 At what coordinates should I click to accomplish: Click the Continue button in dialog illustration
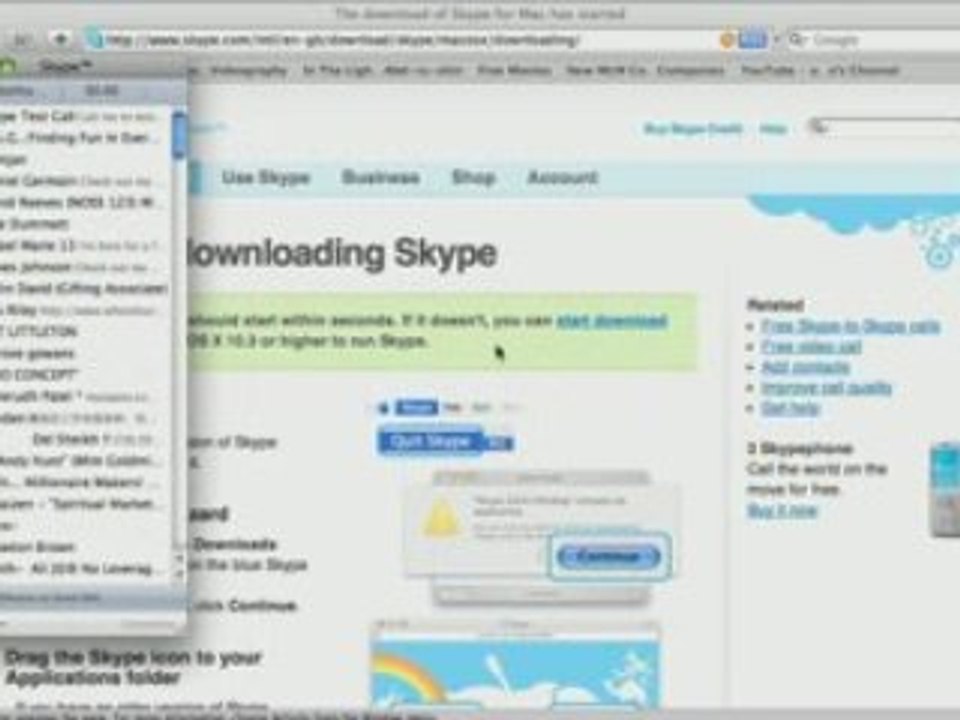tap(609, 556)
